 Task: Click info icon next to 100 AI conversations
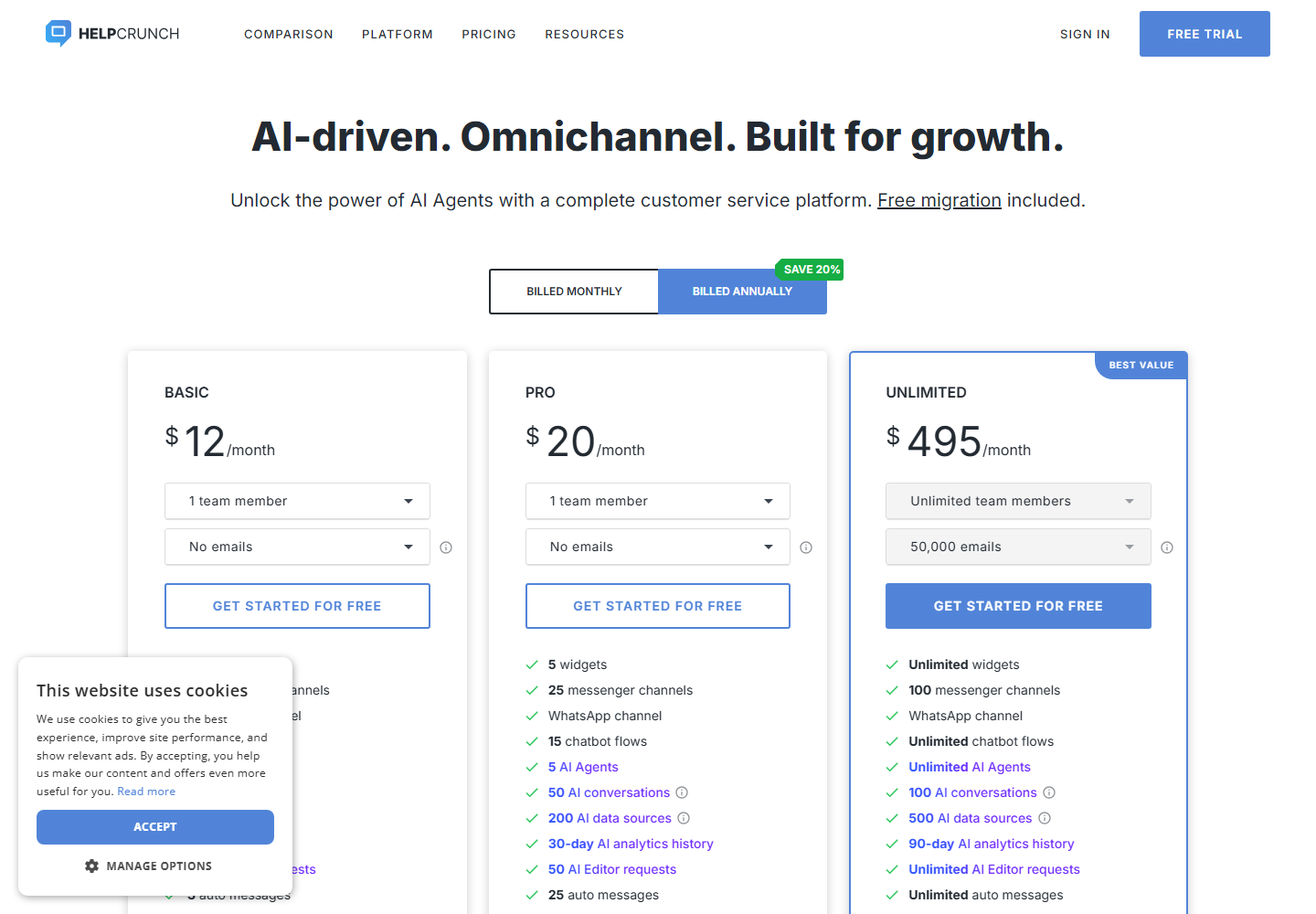point(1049,792)
